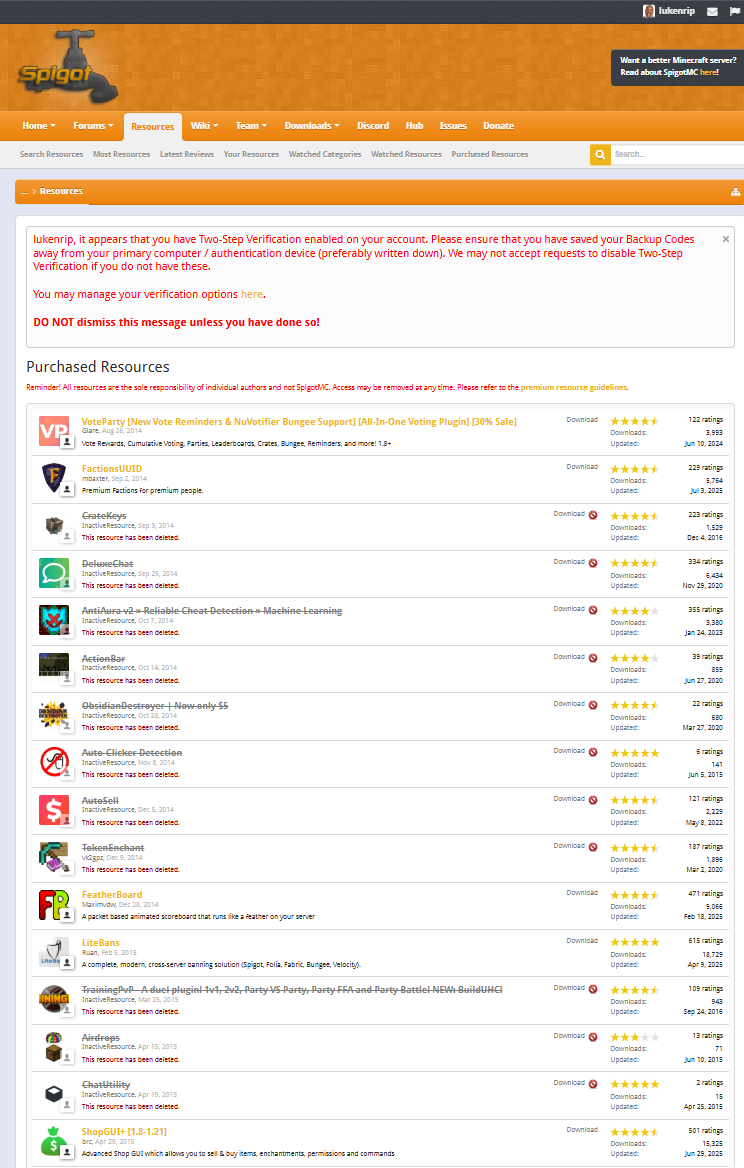Download the LiteBans resource

click(x=582, y=941)
